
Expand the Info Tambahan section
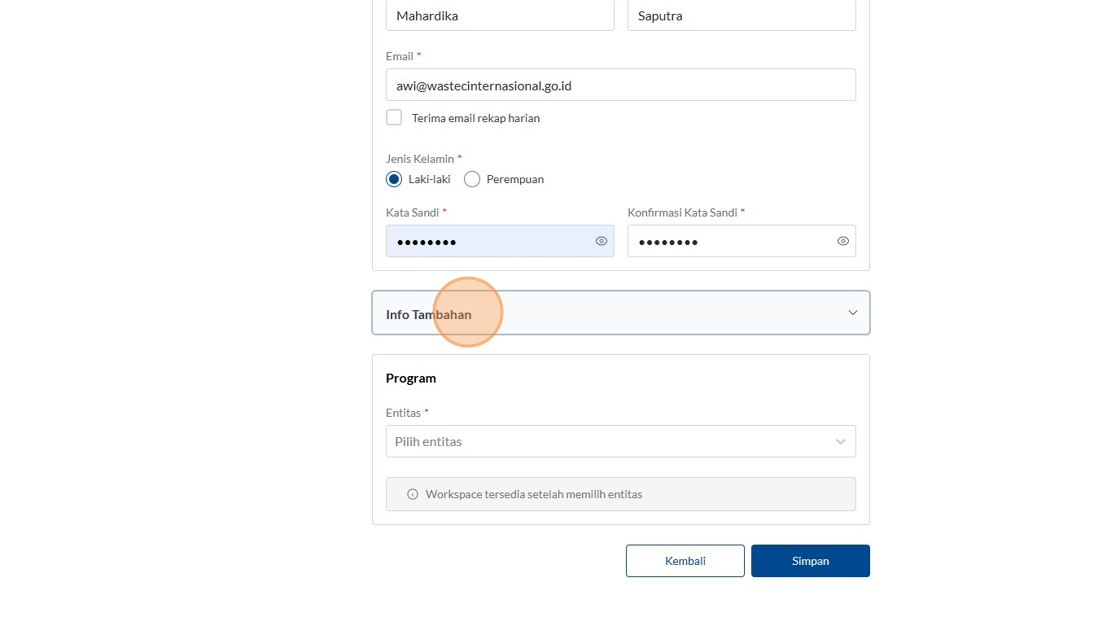pos(620,313)
